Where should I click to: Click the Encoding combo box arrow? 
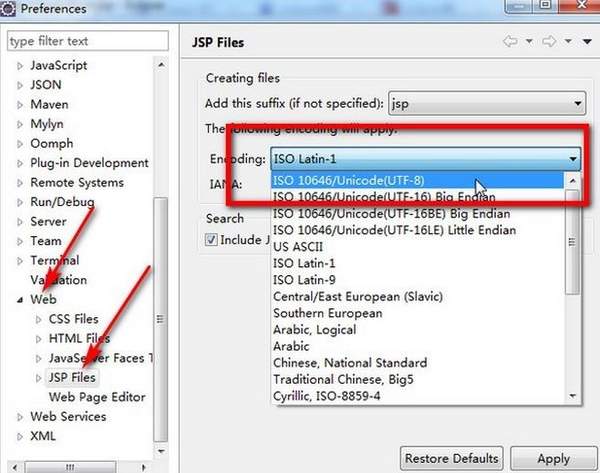(572, 159)
